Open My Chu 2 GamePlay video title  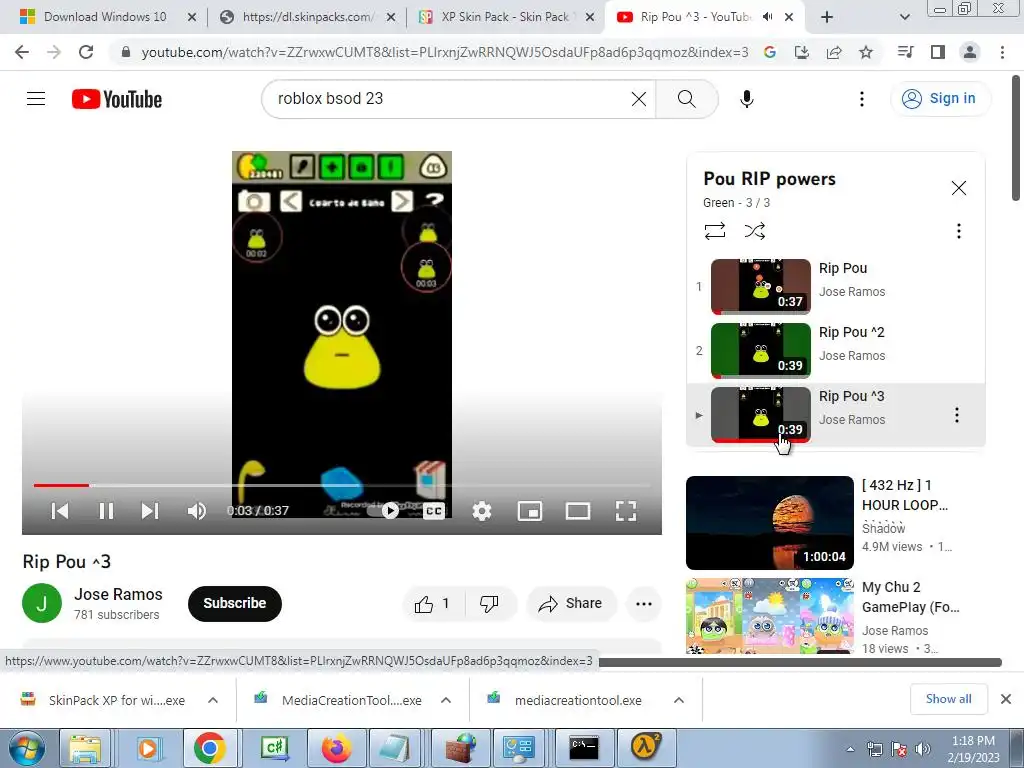click(910, 597)
